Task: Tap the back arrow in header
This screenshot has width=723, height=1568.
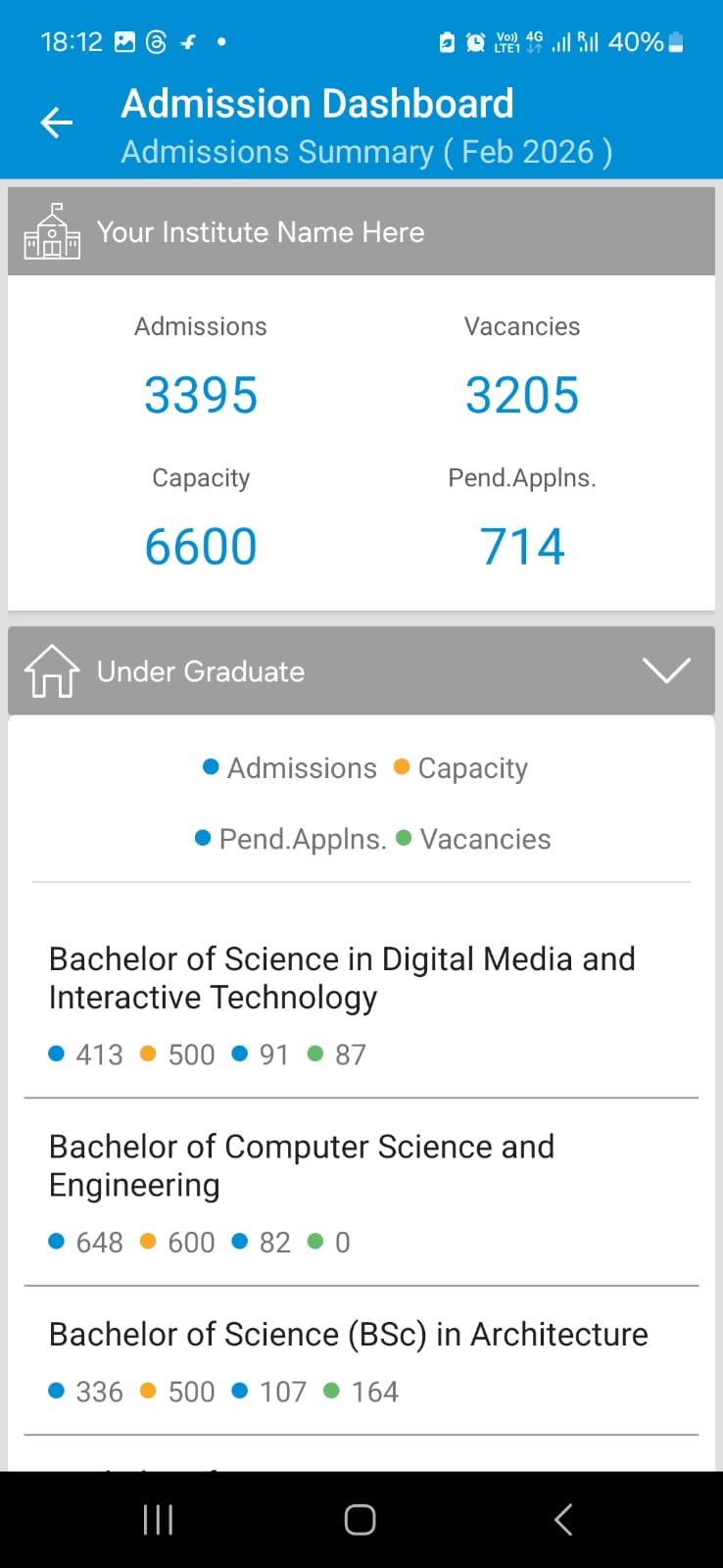Action: pyautogui.click(x=57, y=122)
